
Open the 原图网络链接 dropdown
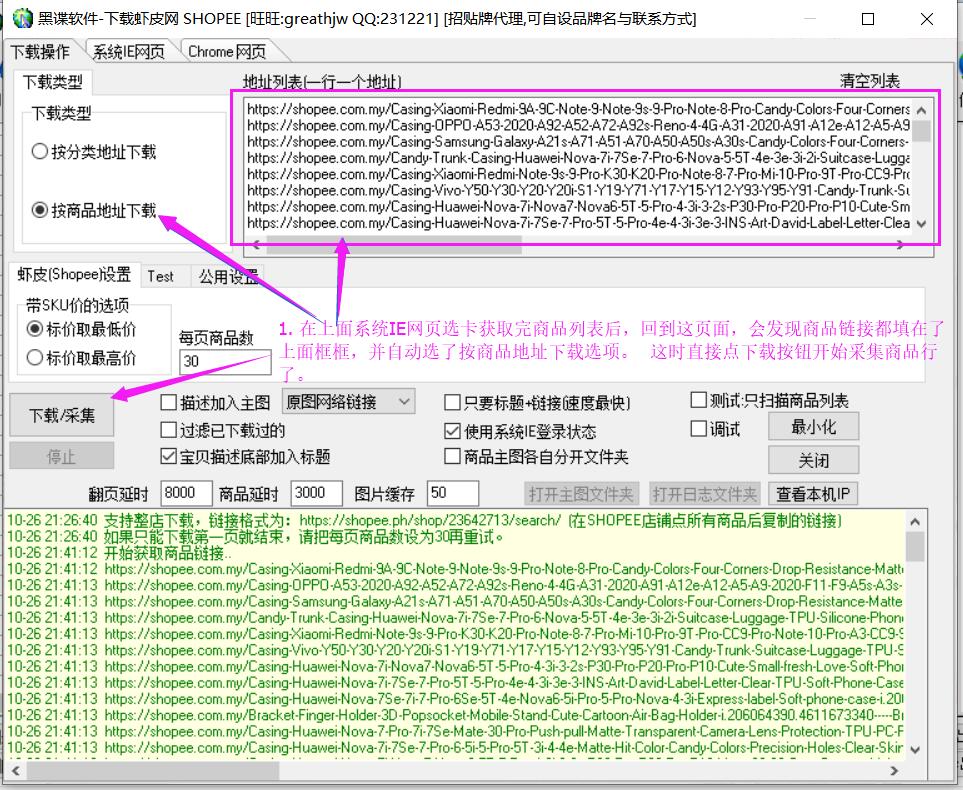pos(348,402)
